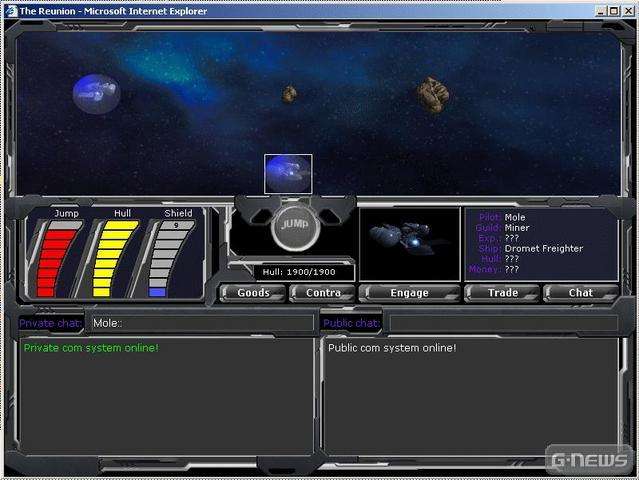This screenshot has width=639, height=480.
Task: Target the large asteroid on the right
Action: click(432, 94)
